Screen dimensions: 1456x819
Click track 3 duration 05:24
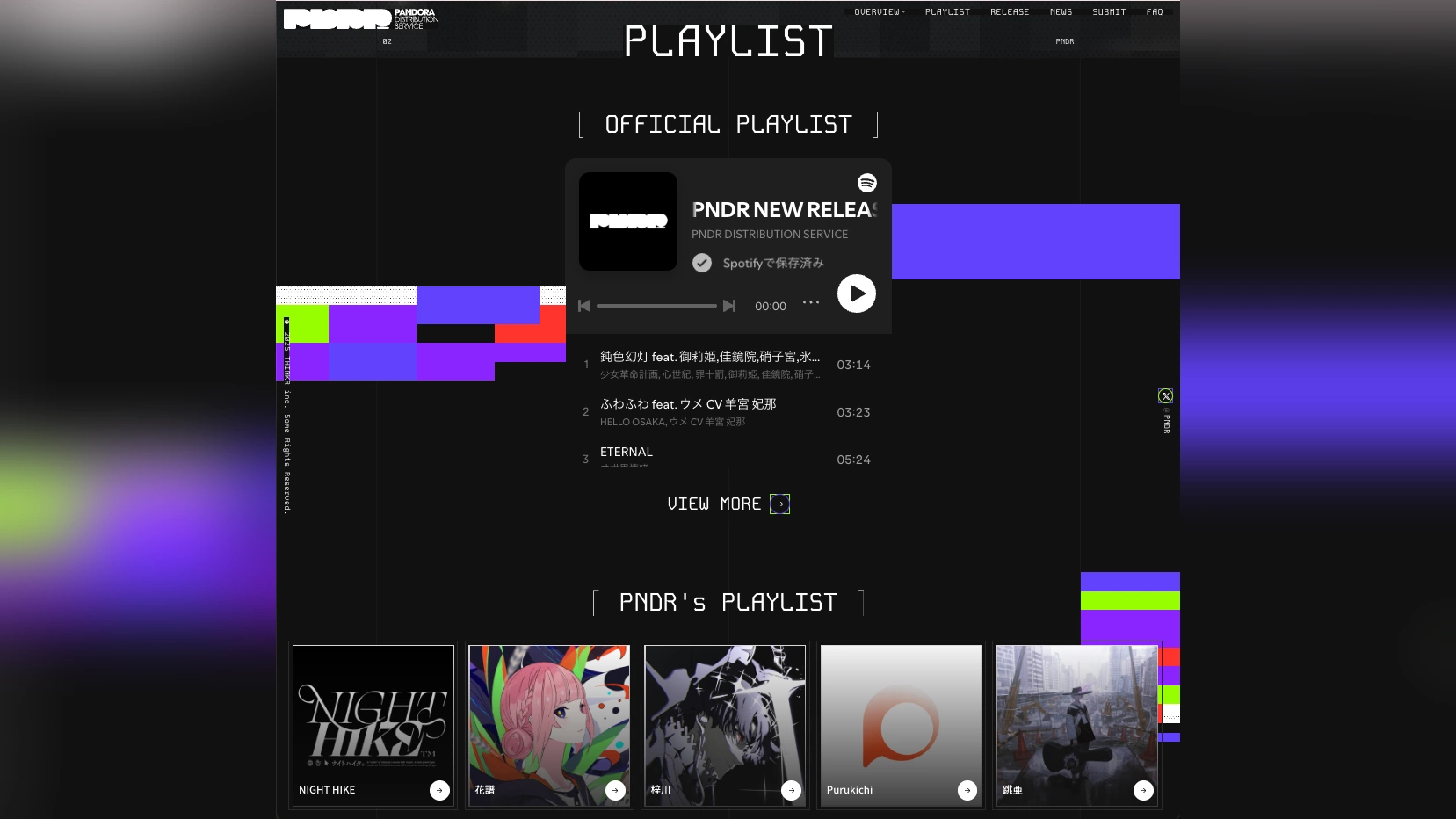click(x=853, y=460)
